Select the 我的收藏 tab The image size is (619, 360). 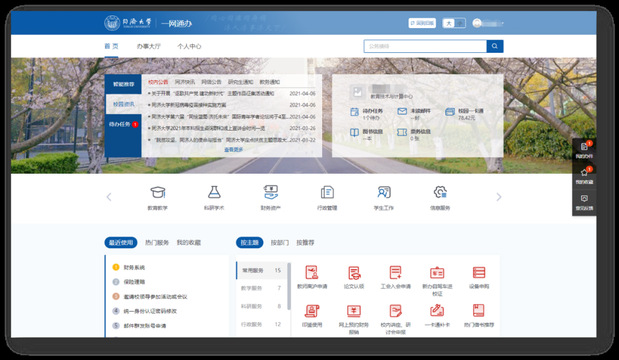(x=189, y=242)
